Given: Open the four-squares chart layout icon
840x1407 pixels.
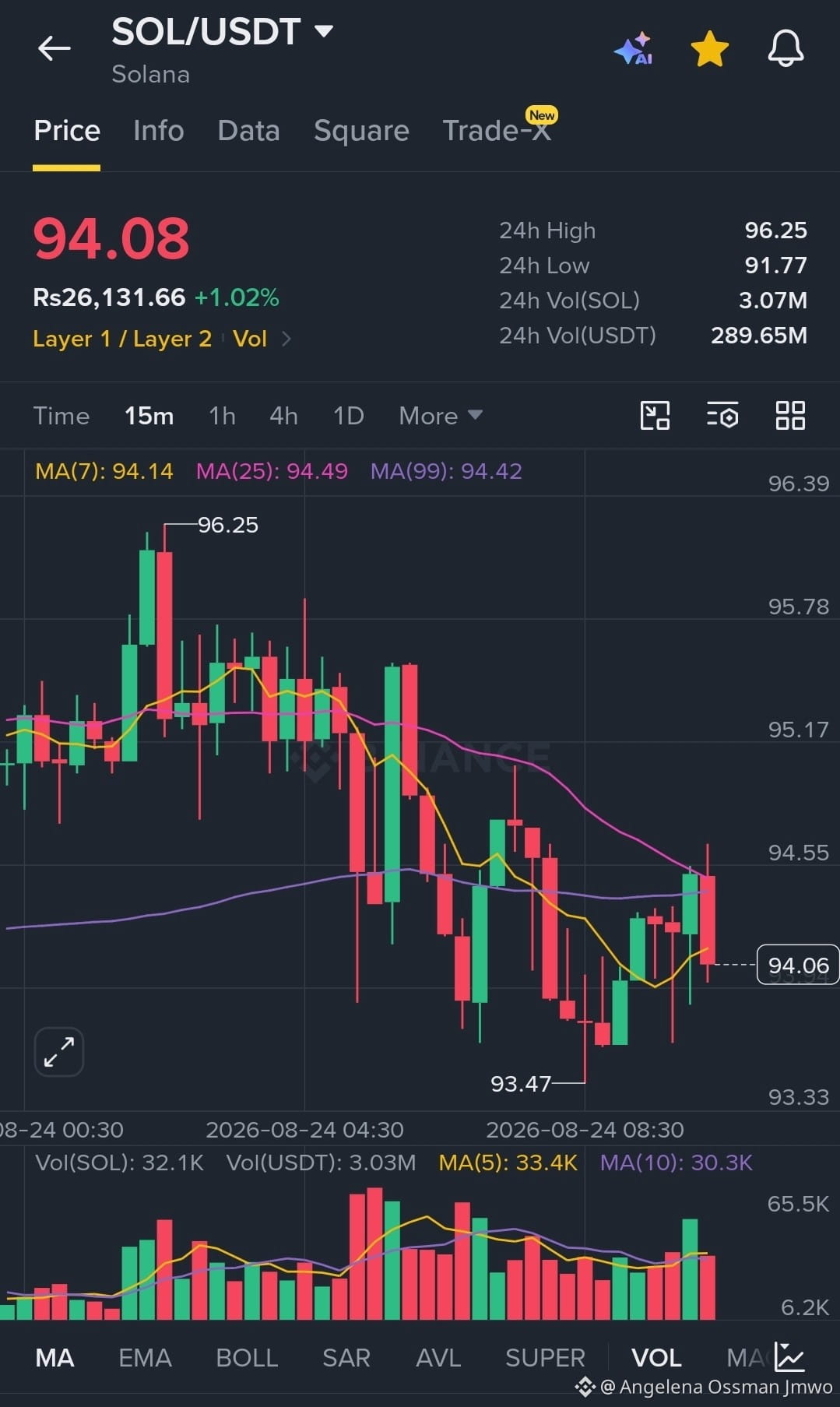Looking at the screenshot, I should tap(790, 416).
